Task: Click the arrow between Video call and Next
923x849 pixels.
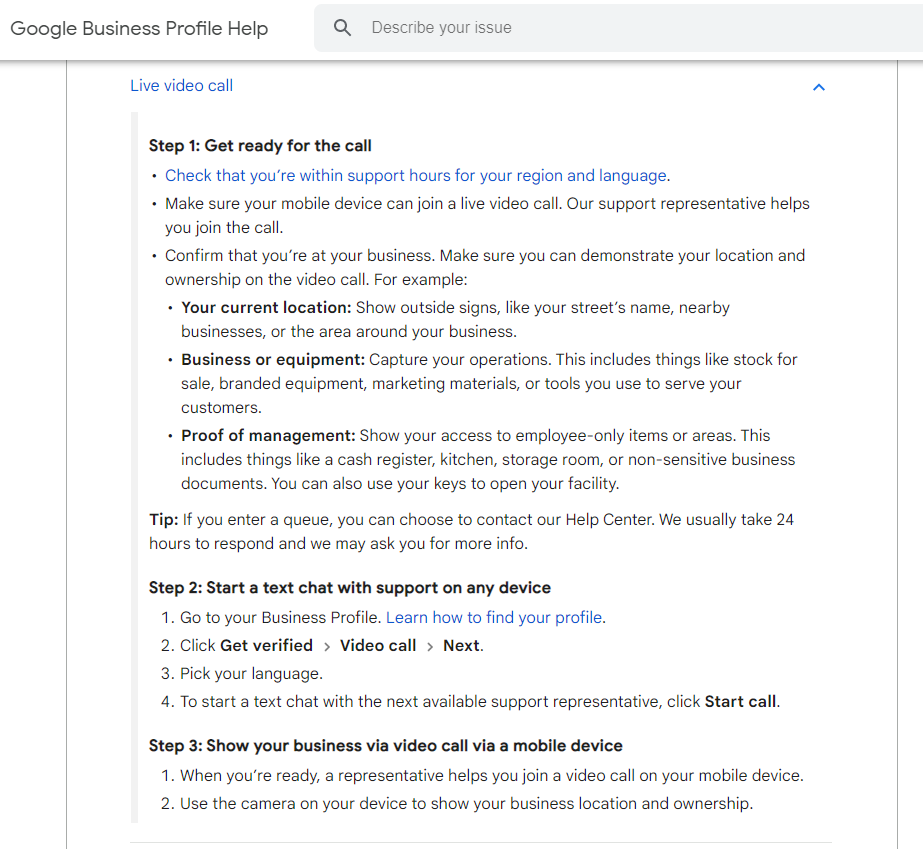Action: coord(430,647)
